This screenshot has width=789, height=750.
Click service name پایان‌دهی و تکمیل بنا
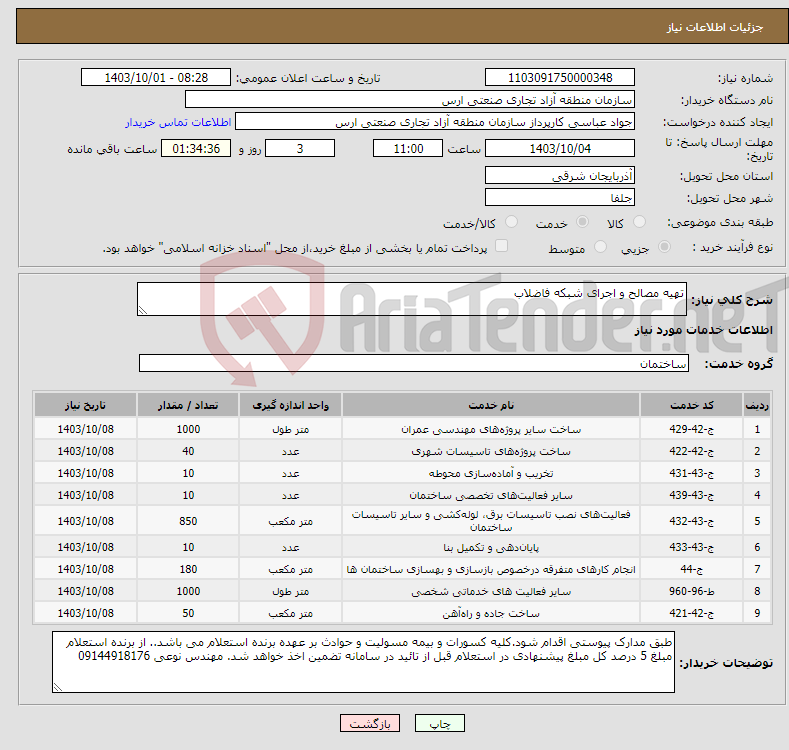click(491, 547)
